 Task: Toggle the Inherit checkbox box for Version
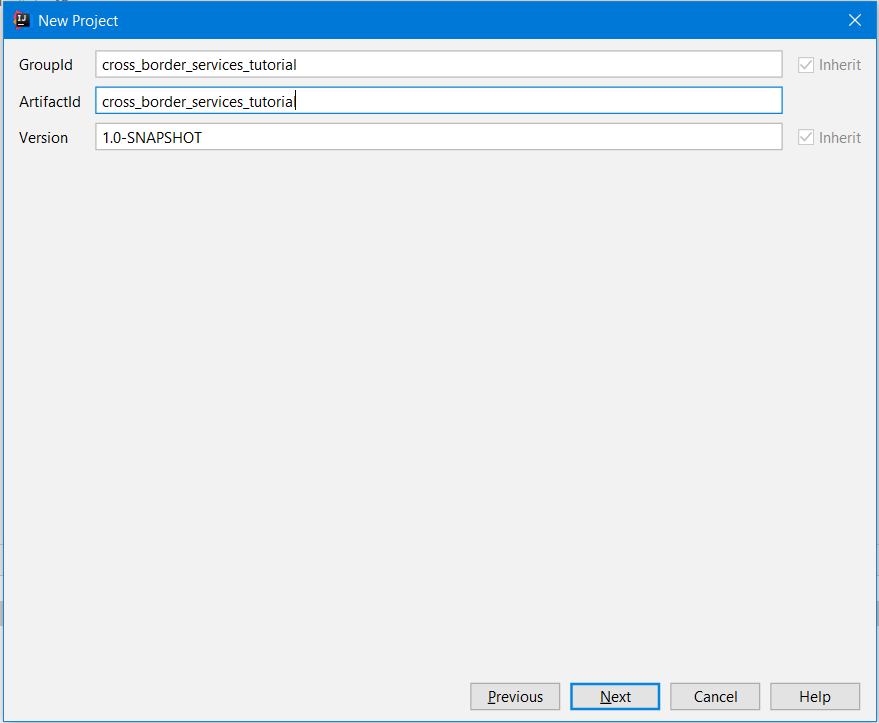click(x=806, y=138)
